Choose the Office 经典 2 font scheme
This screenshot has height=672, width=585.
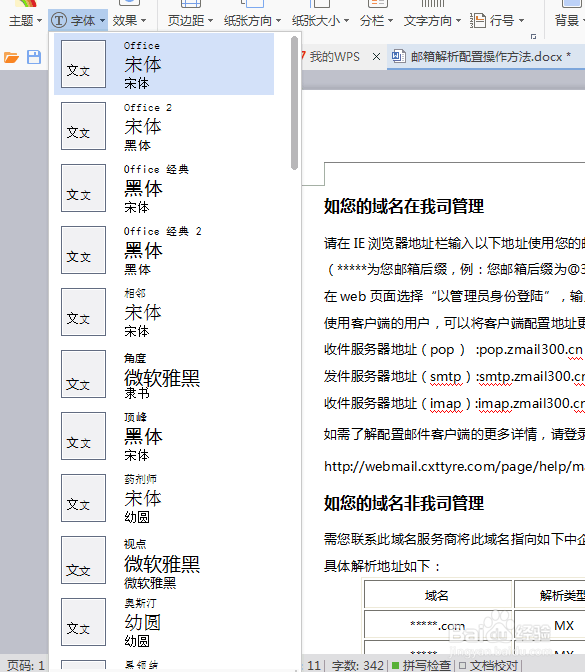tap(164, 250)
